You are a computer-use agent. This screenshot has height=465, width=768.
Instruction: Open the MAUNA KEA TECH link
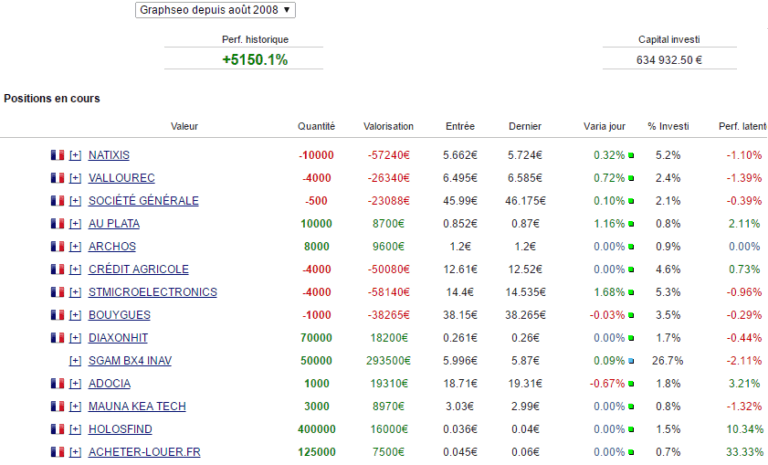(x=137, y=406)
